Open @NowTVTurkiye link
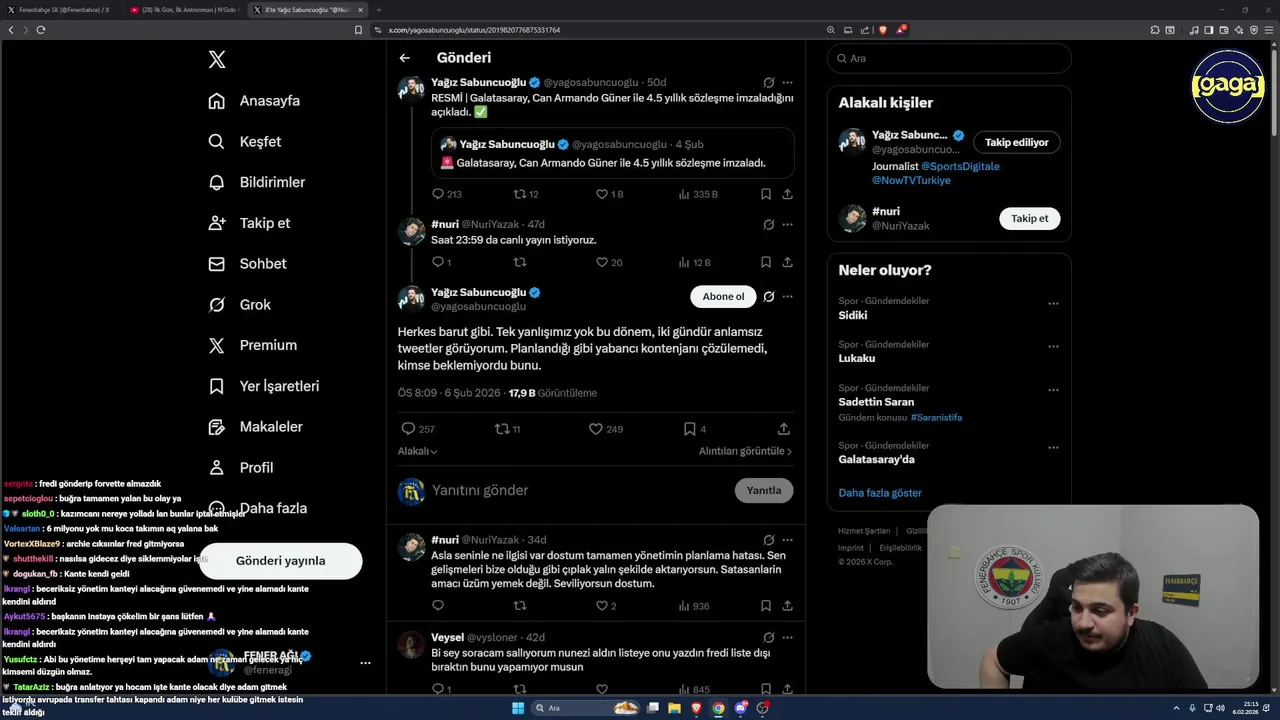Screen dimensions: 1280x720 click(x=911, y=181)
